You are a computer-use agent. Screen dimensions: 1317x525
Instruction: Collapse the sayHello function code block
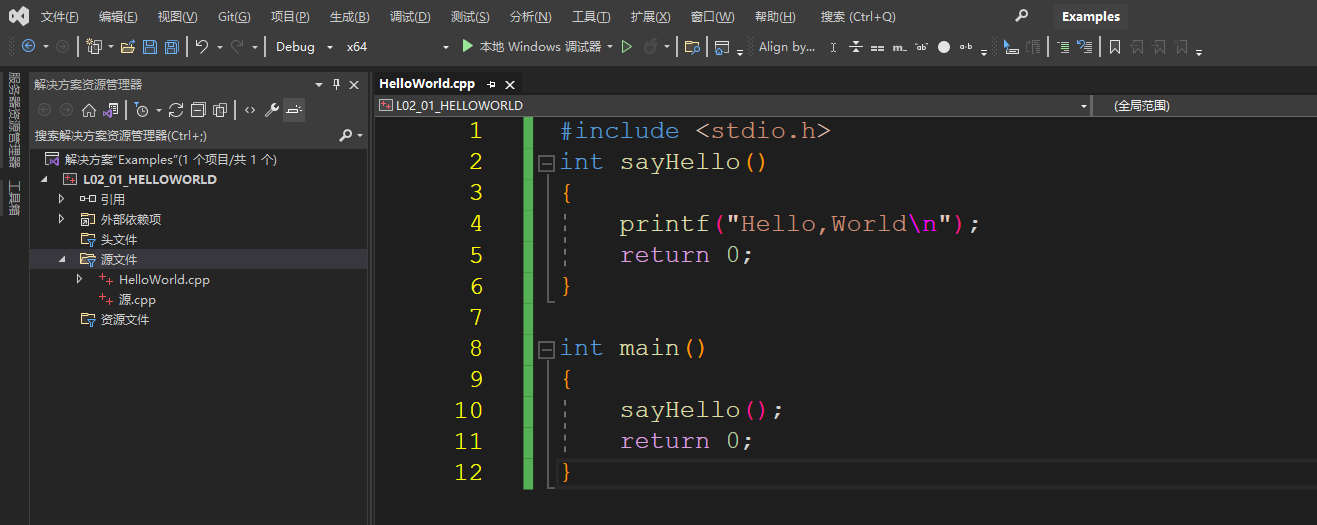click(x=546, y=162)
